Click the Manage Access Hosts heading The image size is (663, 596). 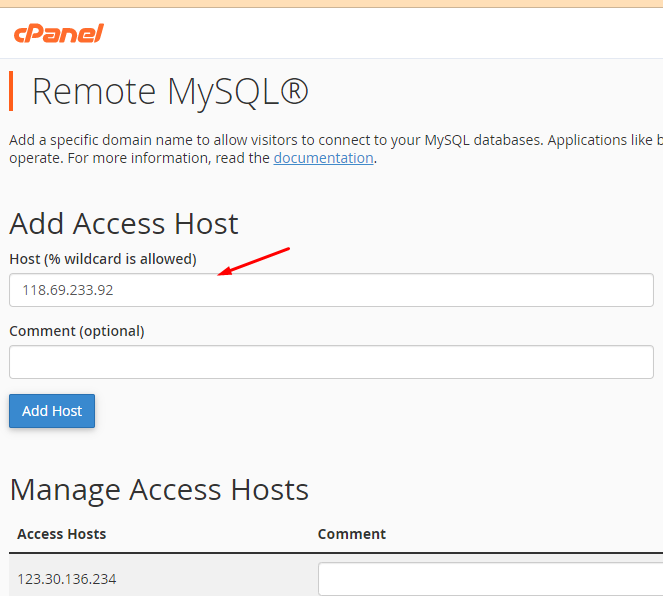pyautogui.click(x=159, y=490)
